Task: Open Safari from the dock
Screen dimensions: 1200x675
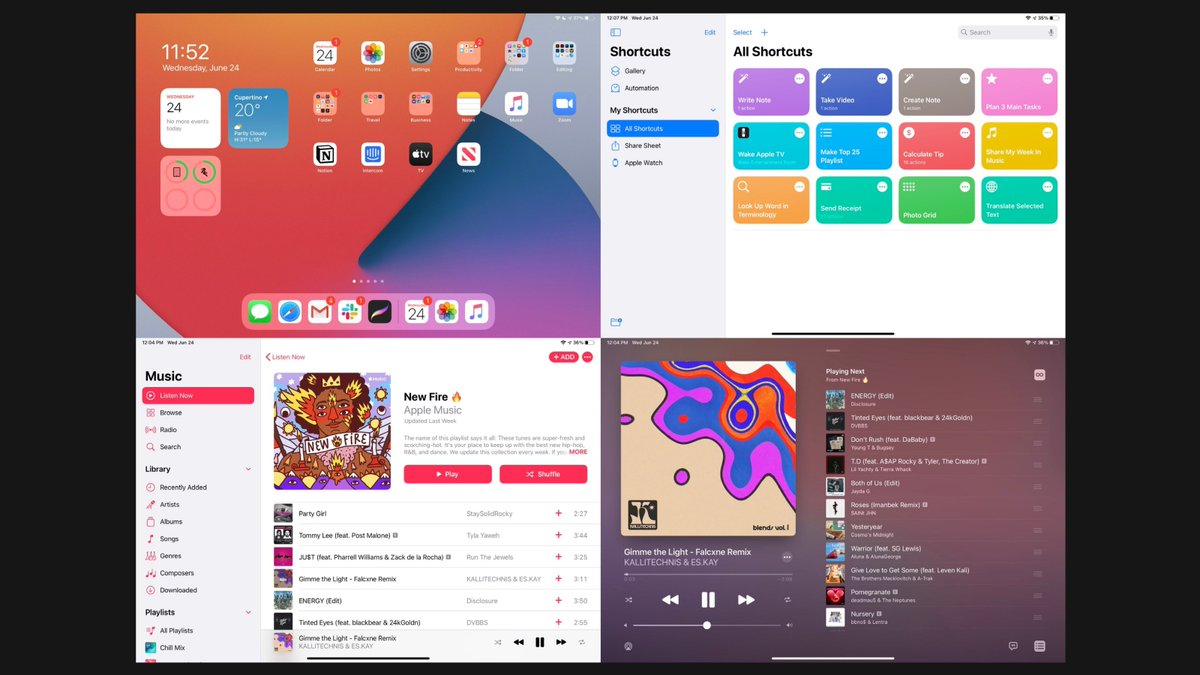Action: click(290, 312)
